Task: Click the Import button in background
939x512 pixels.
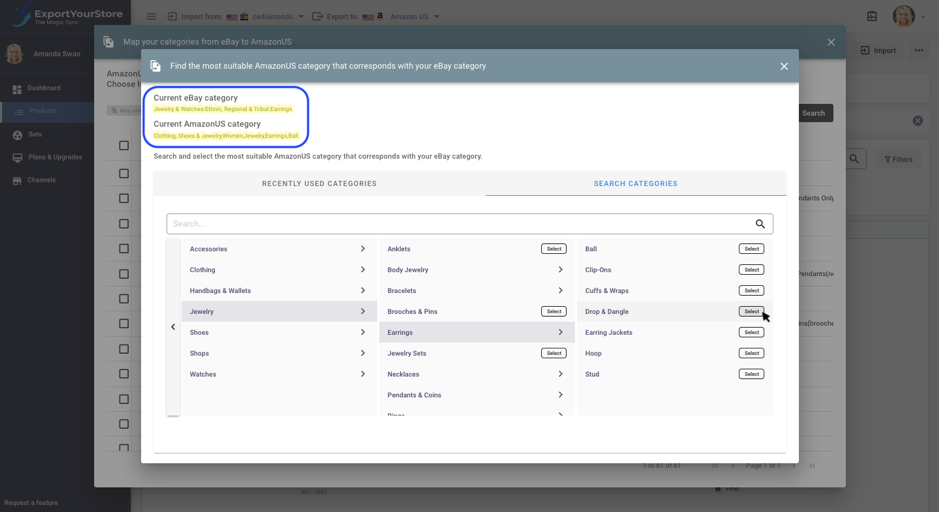Action: point(878,51)
